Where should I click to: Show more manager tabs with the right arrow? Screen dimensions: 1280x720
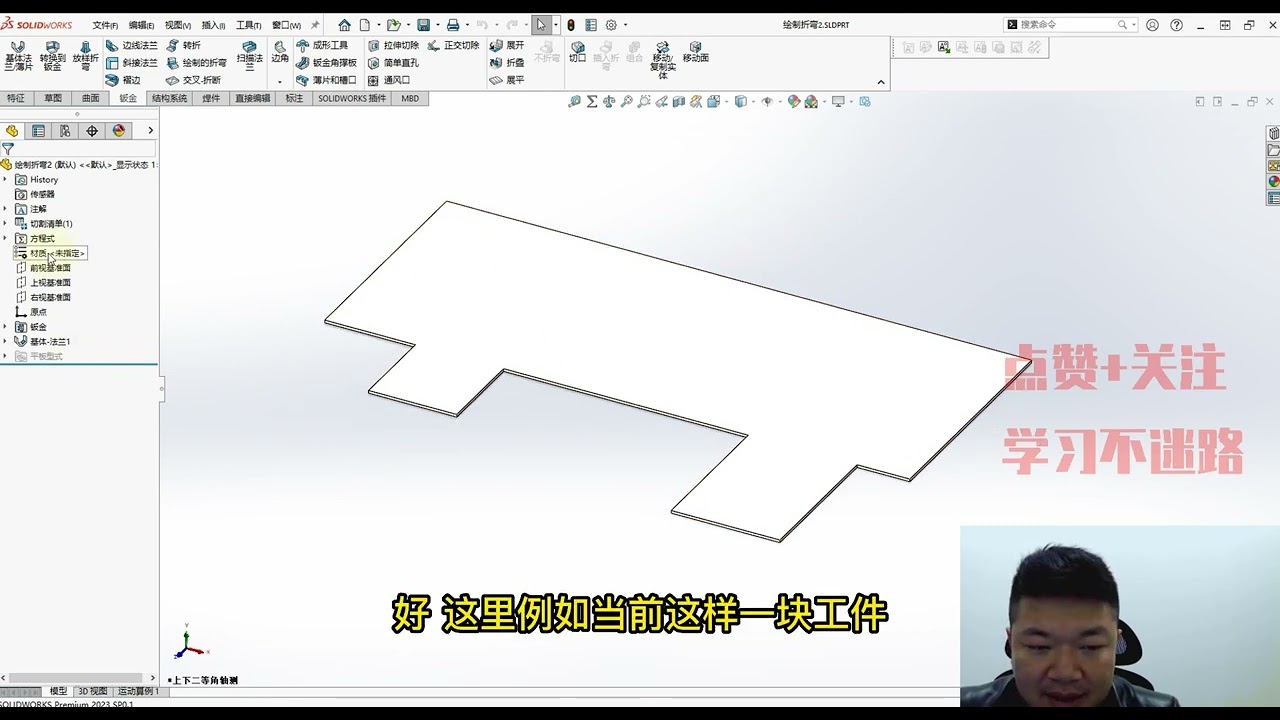pyautogui.click(x=150, y=131)
